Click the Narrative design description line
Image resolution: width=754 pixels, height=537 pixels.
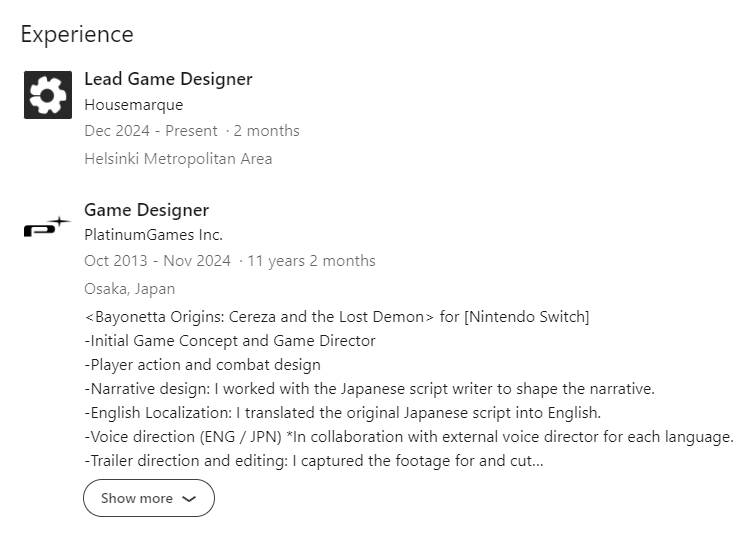370,389
